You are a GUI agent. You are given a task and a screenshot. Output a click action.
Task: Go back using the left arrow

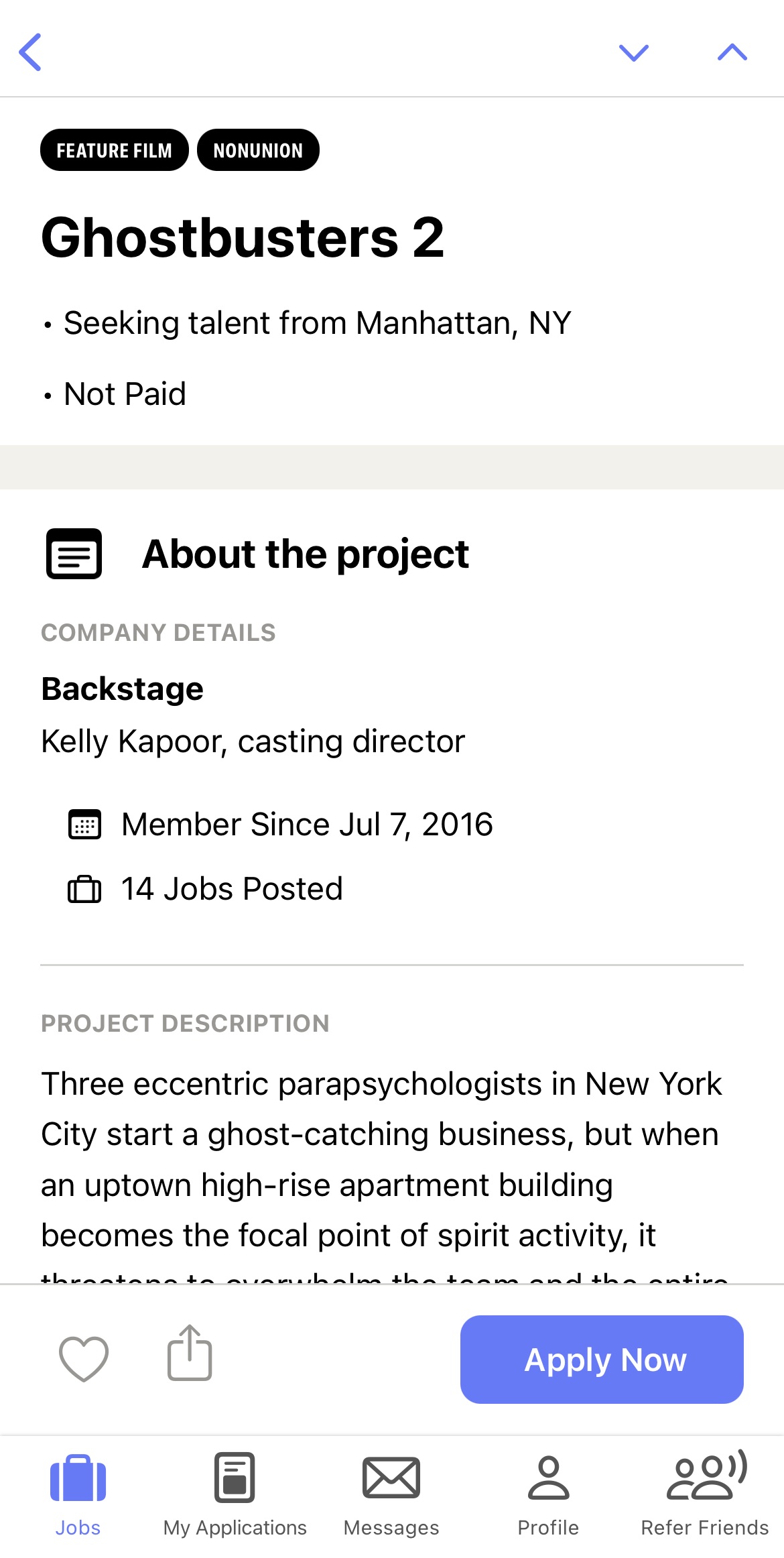[30, 52]
